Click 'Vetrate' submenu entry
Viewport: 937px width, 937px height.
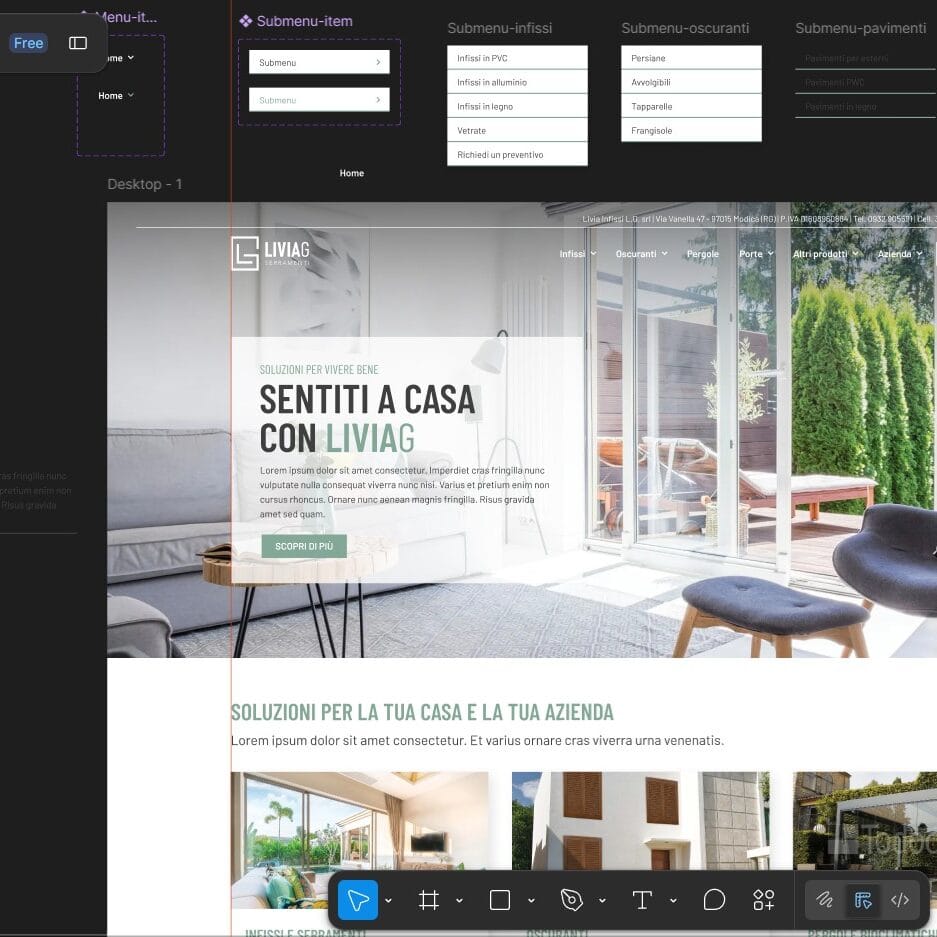coord(518,130)
